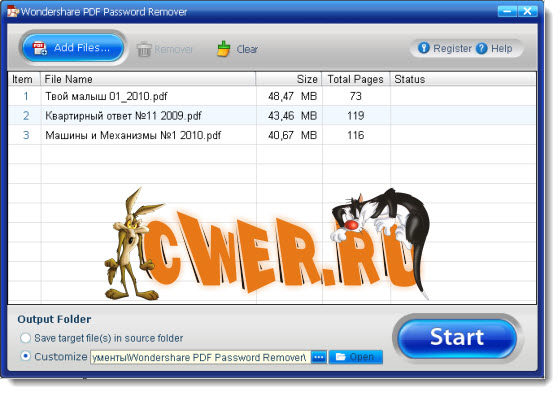
Task: Click the Clear broom icon
Action: [224, 49]
